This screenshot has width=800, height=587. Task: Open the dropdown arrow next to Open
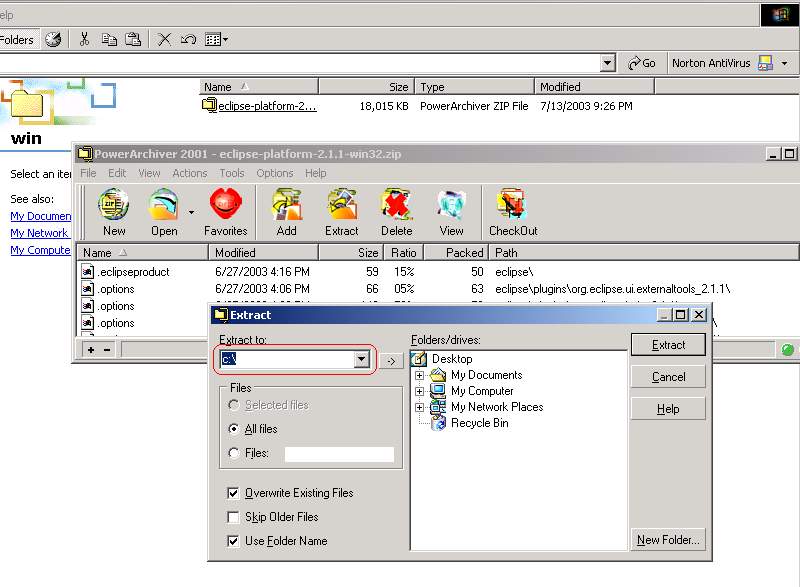[191, 212]
